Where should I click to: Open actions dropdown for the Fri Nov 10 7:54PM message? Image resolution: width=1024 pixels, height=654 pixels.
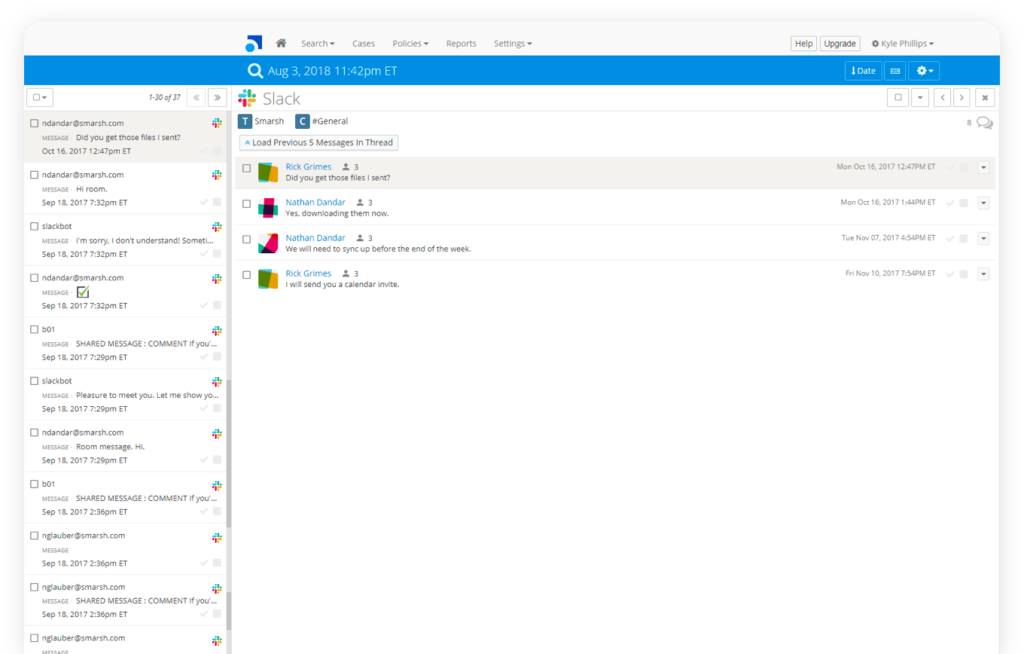[x=984, y=274]
